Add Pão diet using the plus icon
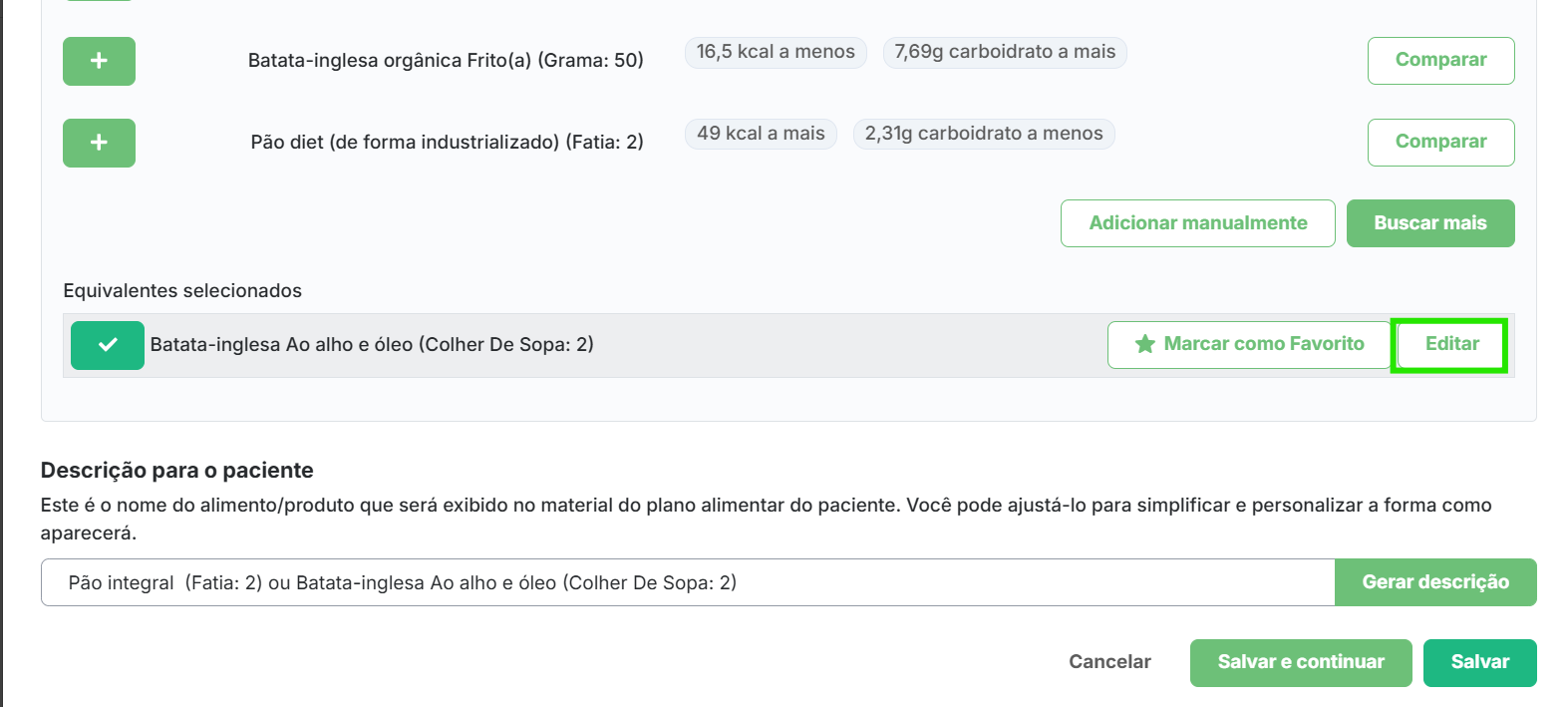 99,143
